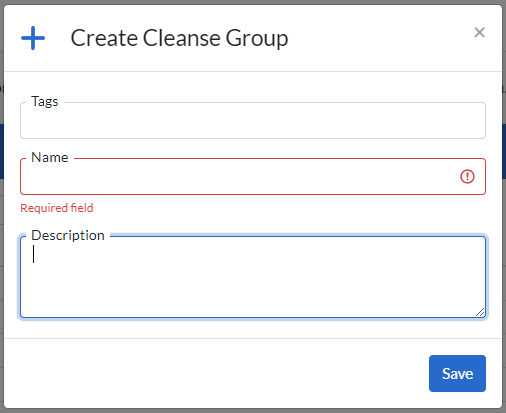Click inside the Description text area
This screenshot has width=506, height=413.
pyautogui.click(x=253, y=277)
